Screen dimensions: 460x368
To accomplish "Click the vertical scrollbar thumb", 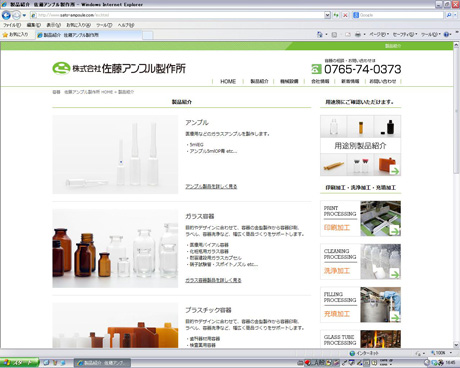I will click(x=456, y=112).
